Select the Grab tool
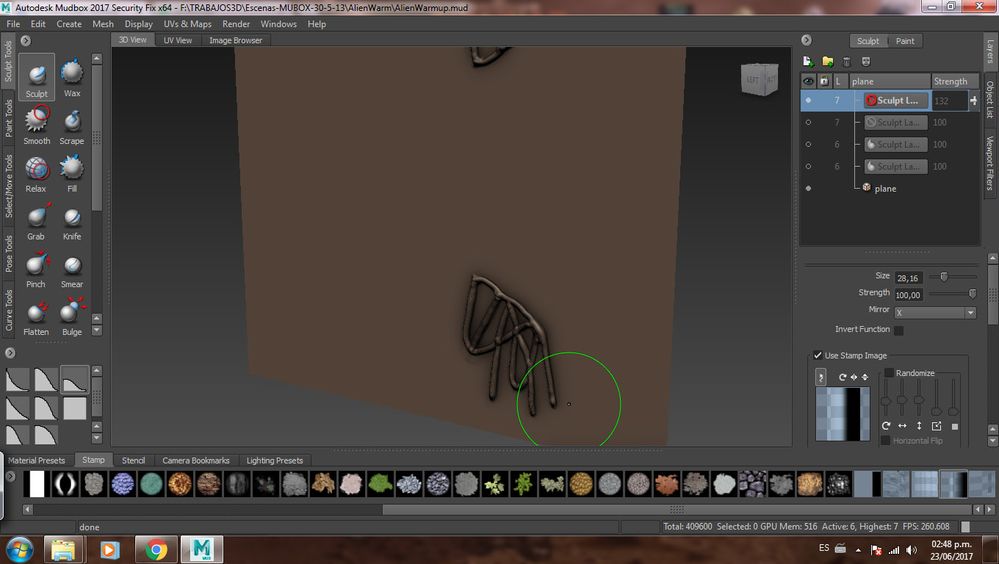Viewport: 999px width, 564px height. [36, 221]
